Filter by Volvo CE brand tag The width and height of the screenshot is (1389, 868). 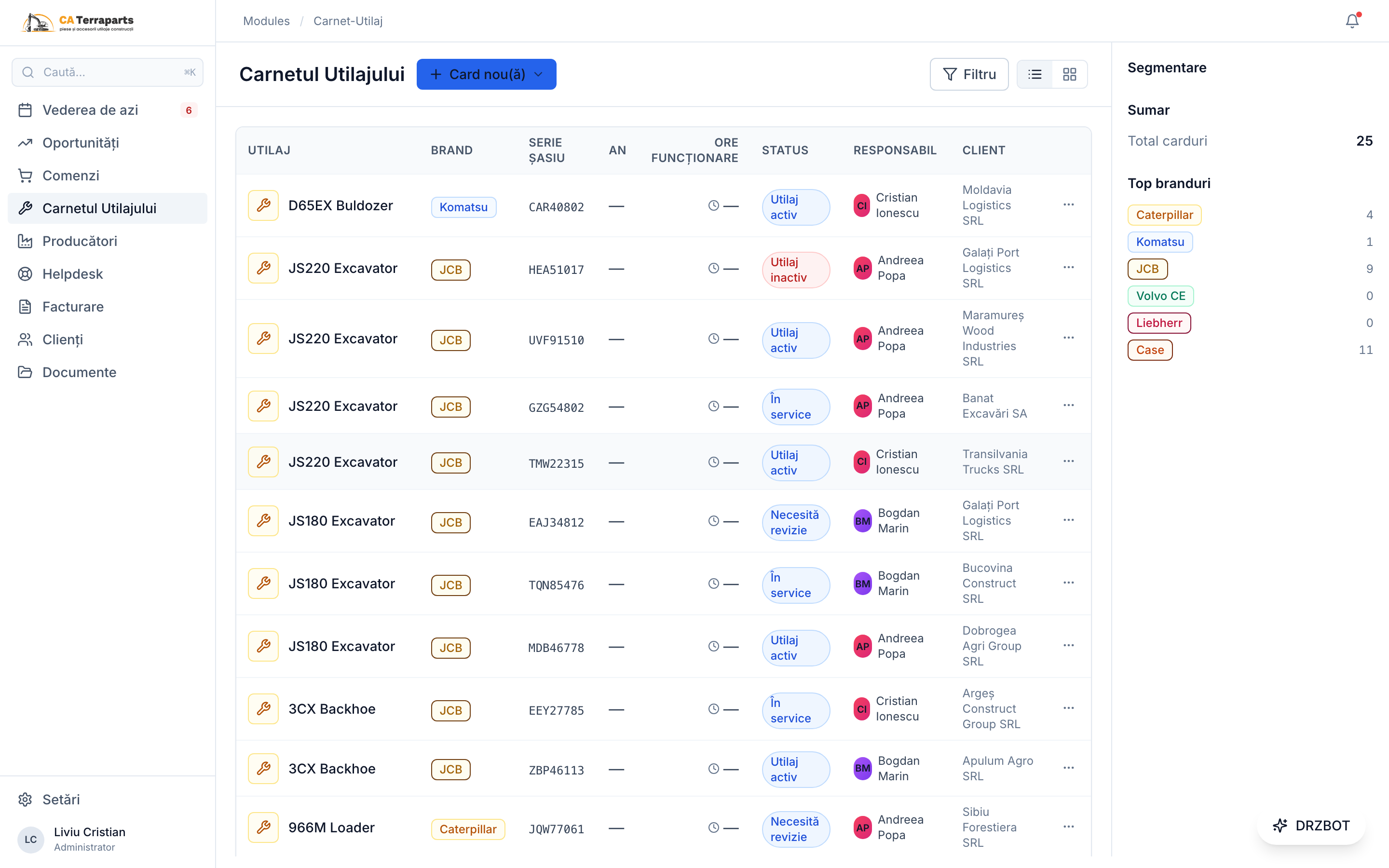coord(1160,296)
